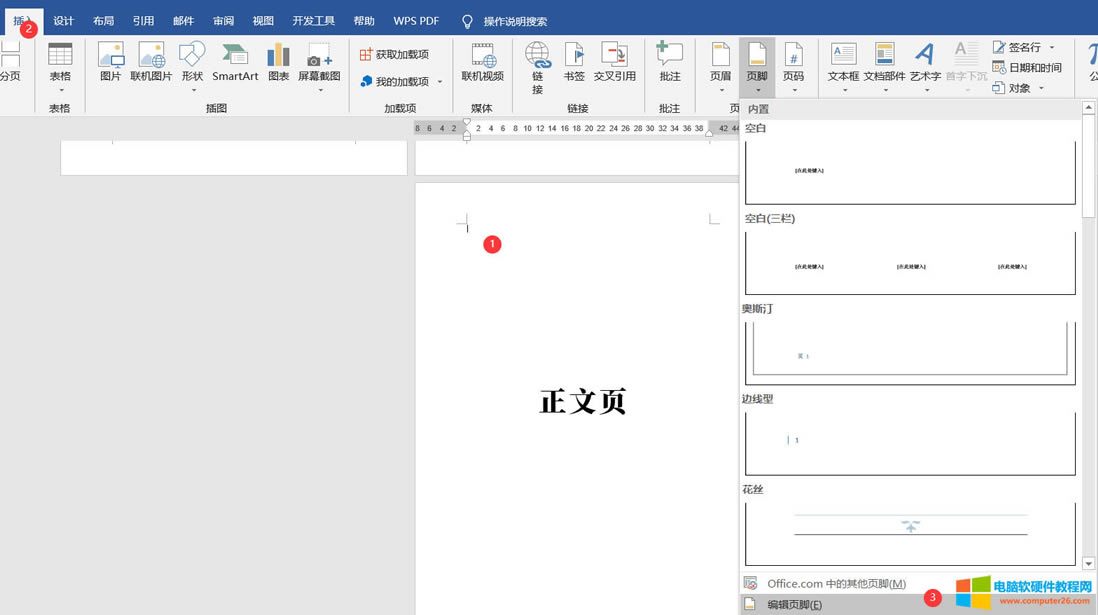The height and width of the screenshot is (615, 1098).
Task: Switch to the 设计 (Design) tab
Action: pos(64,21)
